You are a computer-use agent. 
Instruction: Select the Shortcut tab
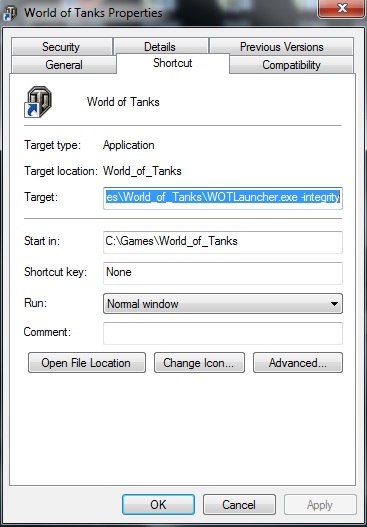(x=173, y=63)
